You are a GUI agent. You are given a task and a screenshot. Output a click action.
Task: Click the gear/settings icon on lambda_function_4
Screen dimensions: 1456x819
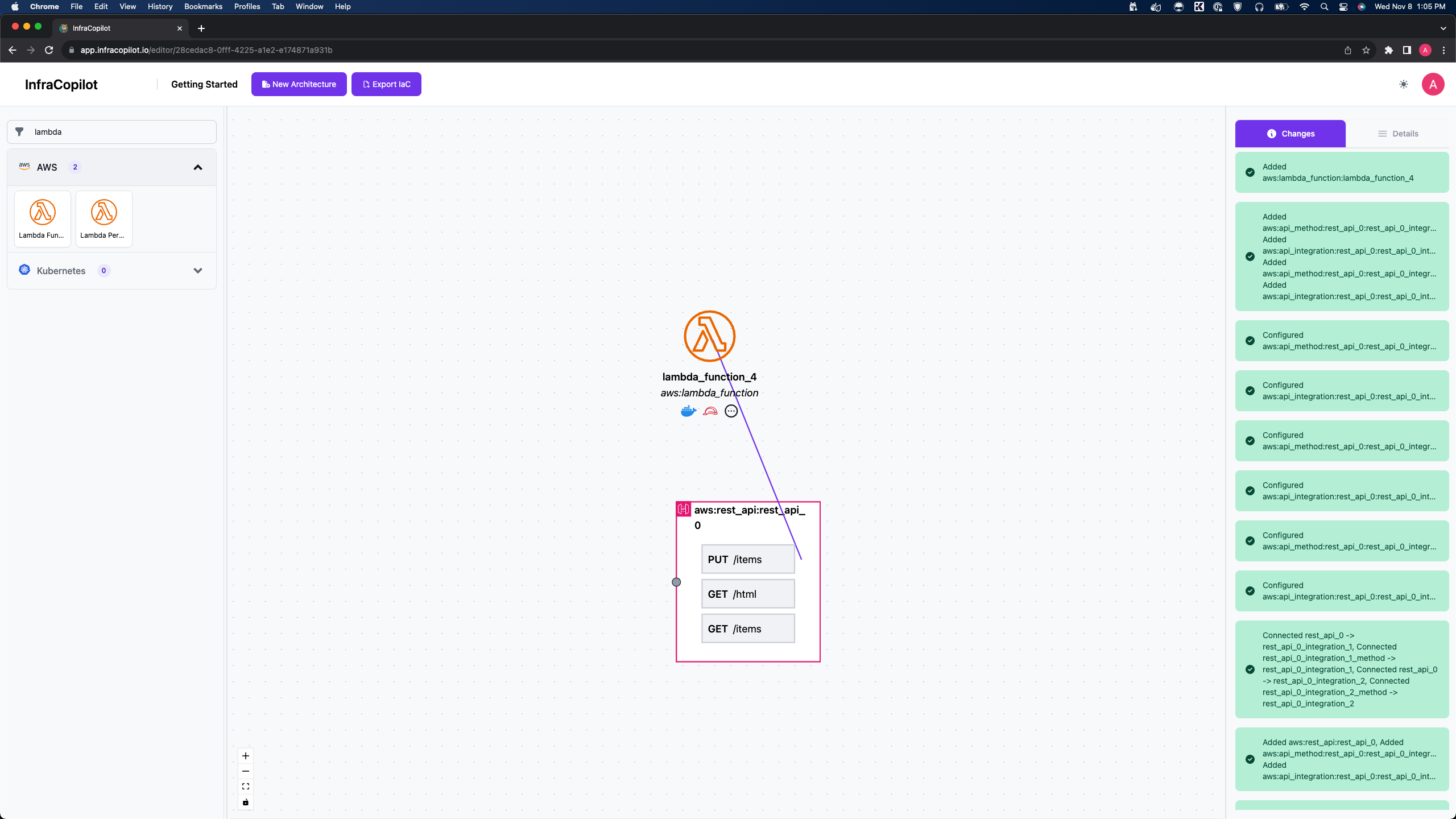click(731, 410)
